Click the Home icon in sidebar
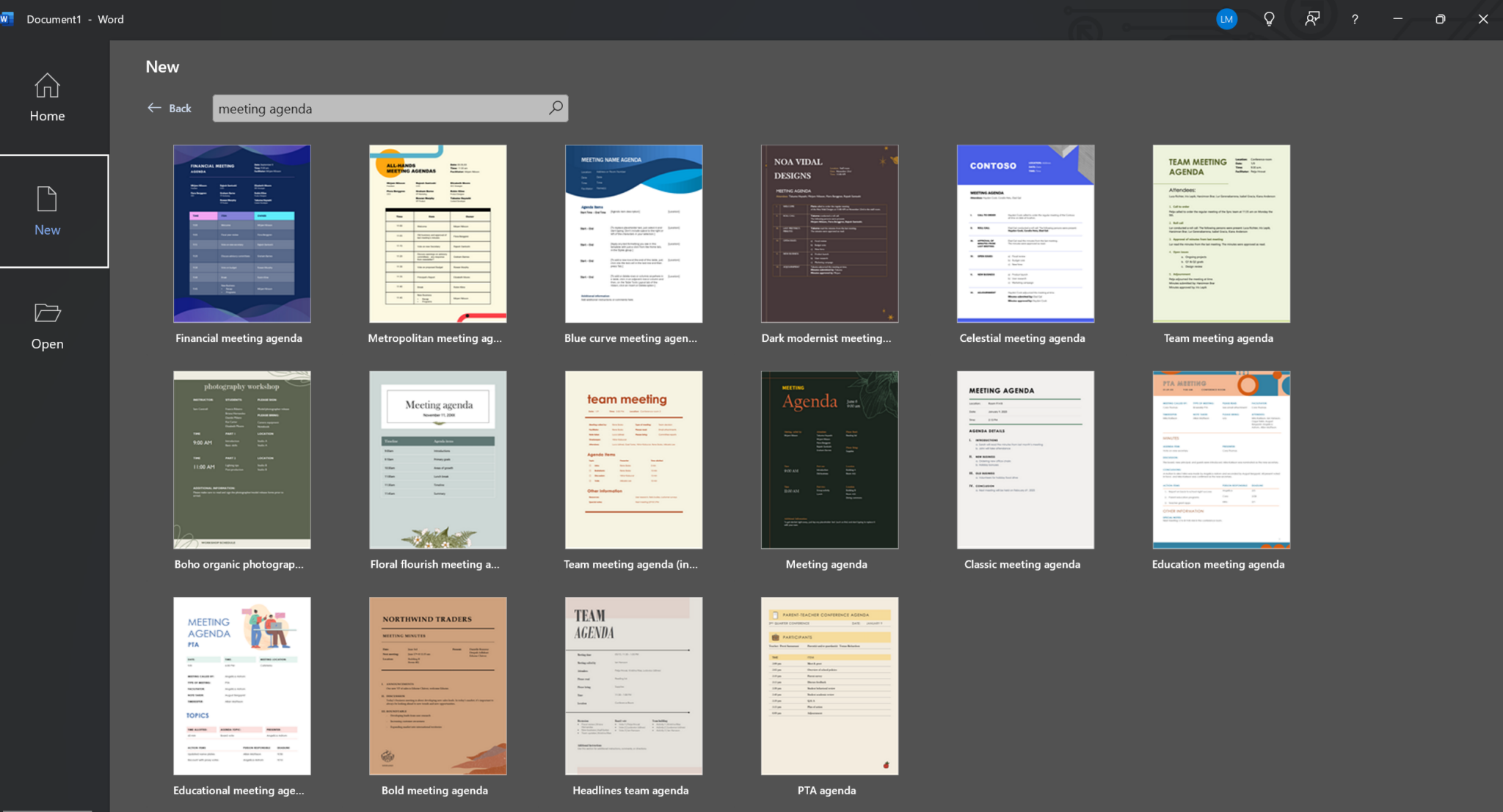The width and height of the screenshot is (1503, 812). click(47, 87)
